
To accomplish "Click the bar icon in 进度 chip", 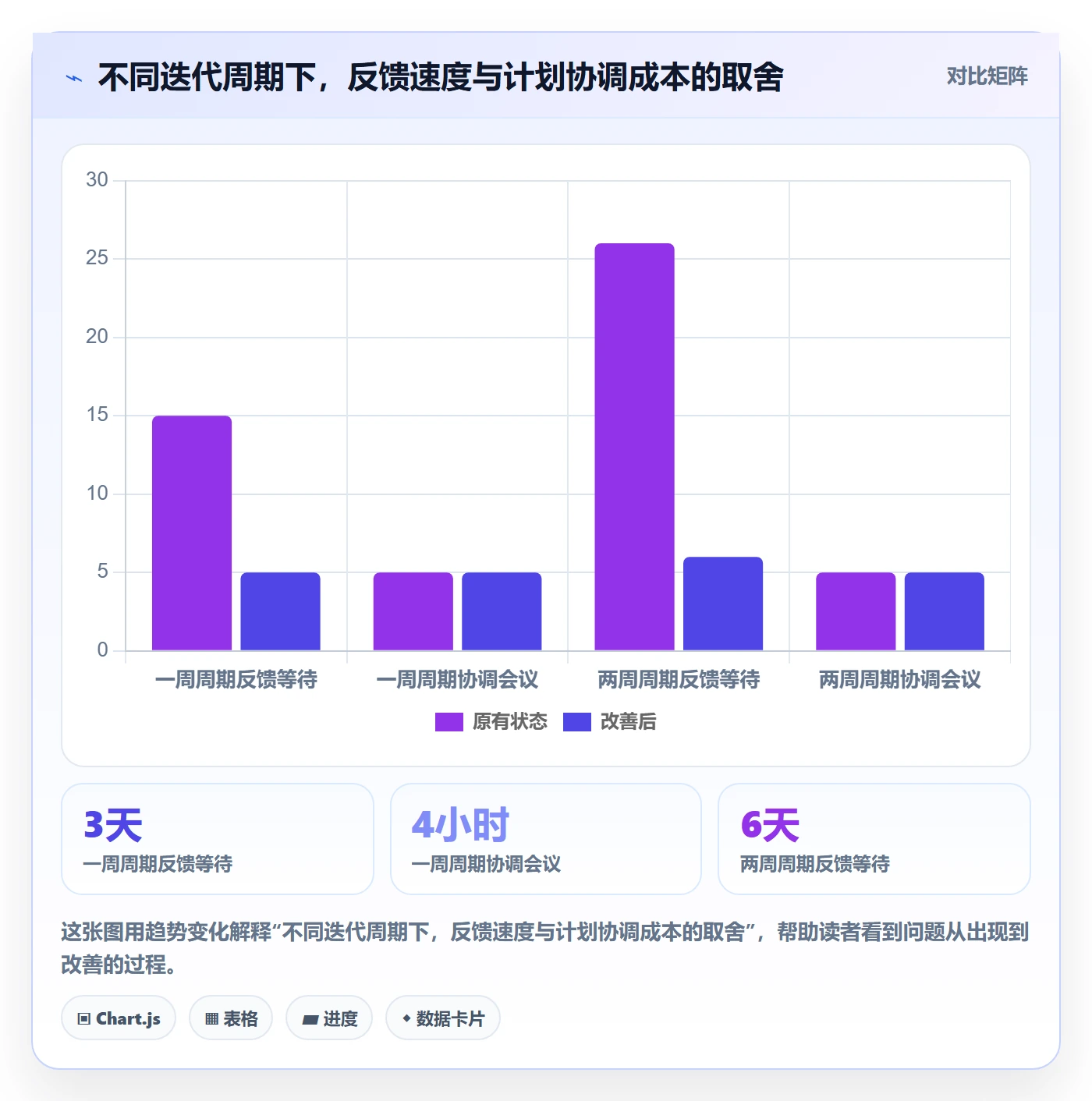I will coord(310,1019).
